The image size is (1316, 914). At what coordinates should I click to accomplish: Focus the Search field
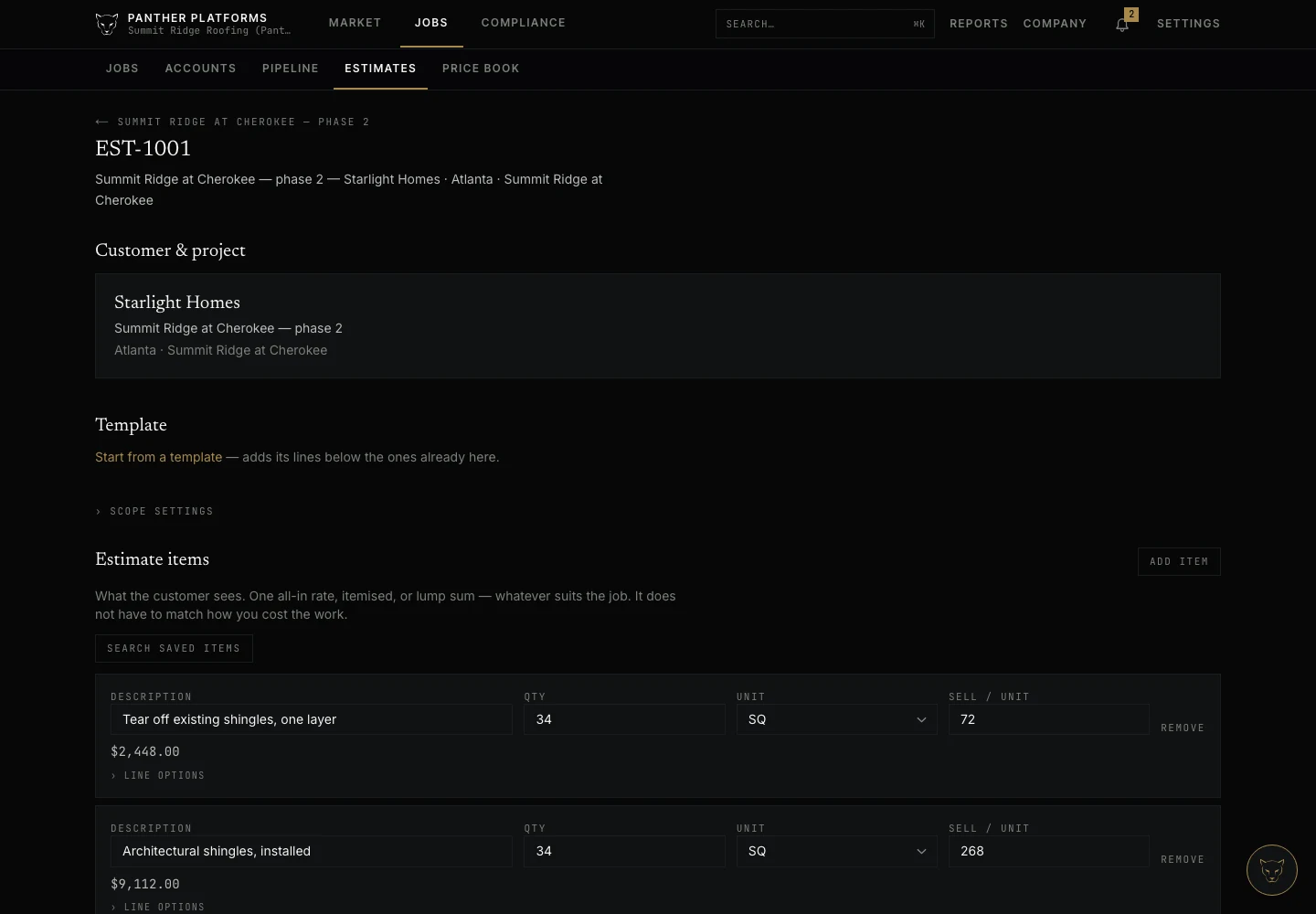[824, 24]
